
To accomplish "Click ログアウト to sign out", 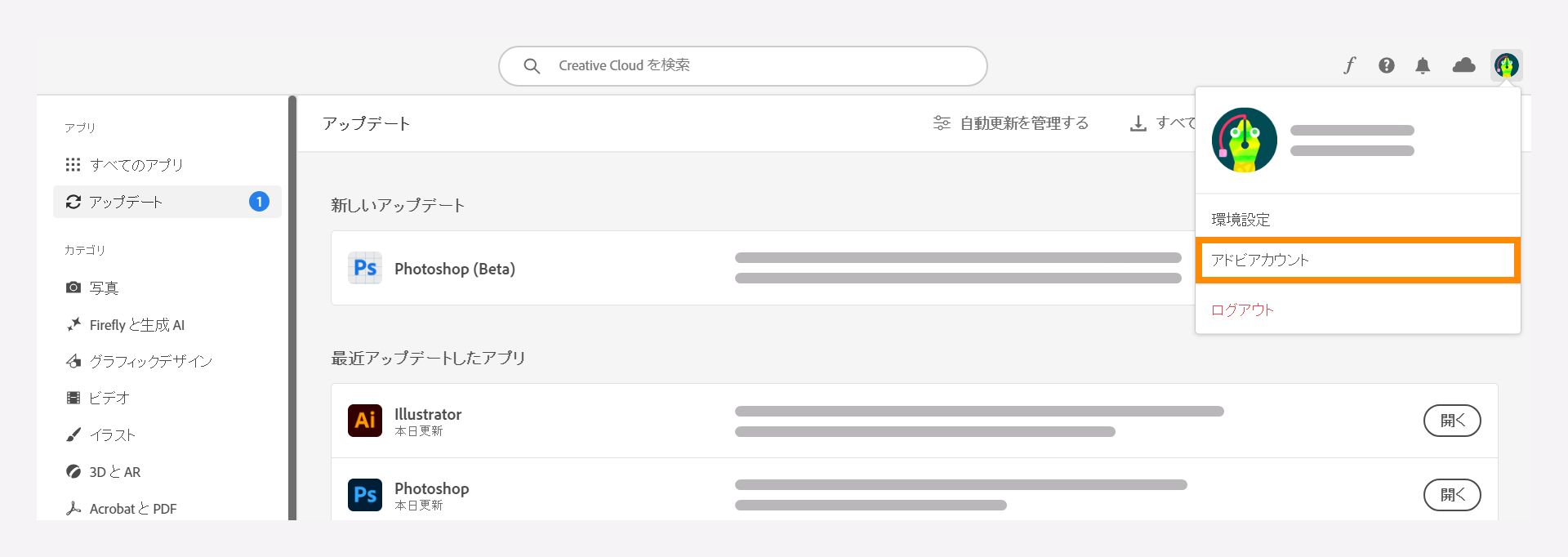I will tap(1241, 310).
